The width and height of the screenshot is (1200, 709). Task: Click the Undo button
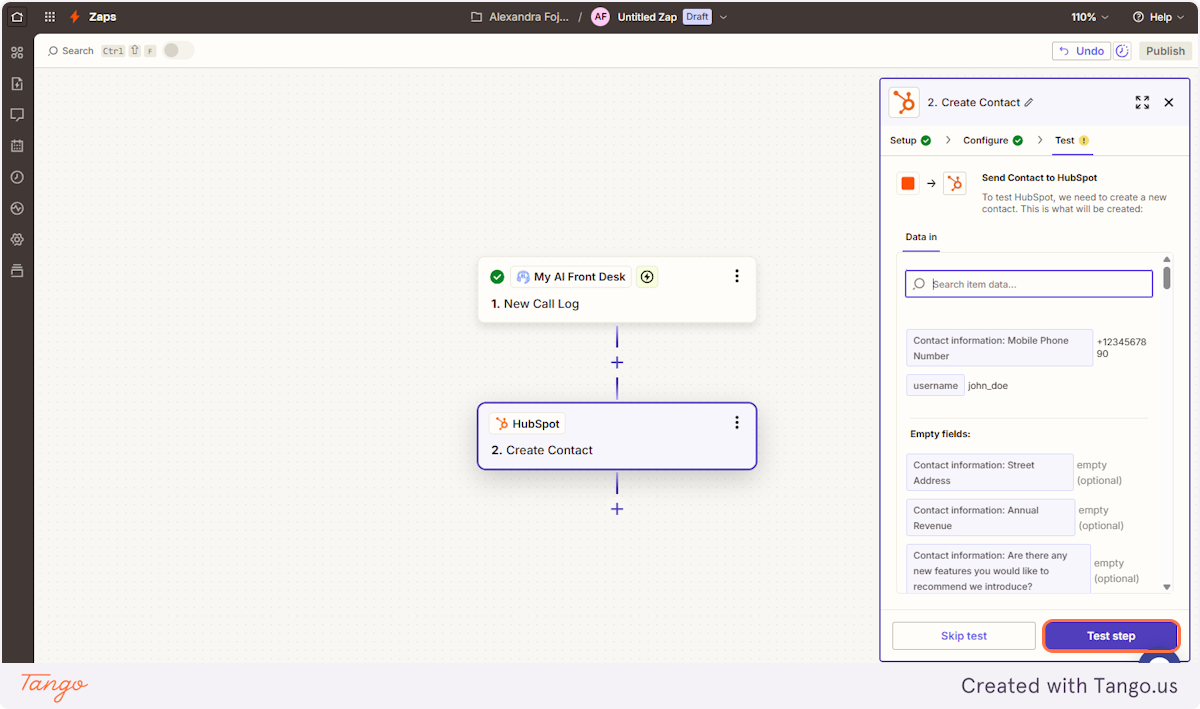point(1081,51)
